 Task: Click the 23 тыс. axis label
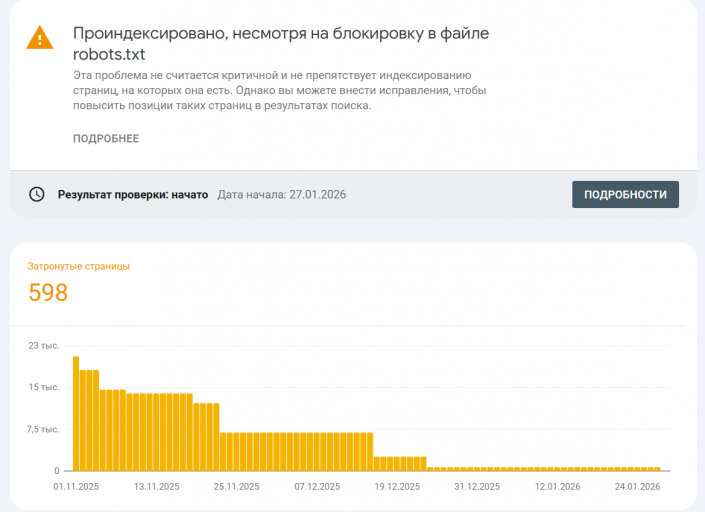click(44, 346)
